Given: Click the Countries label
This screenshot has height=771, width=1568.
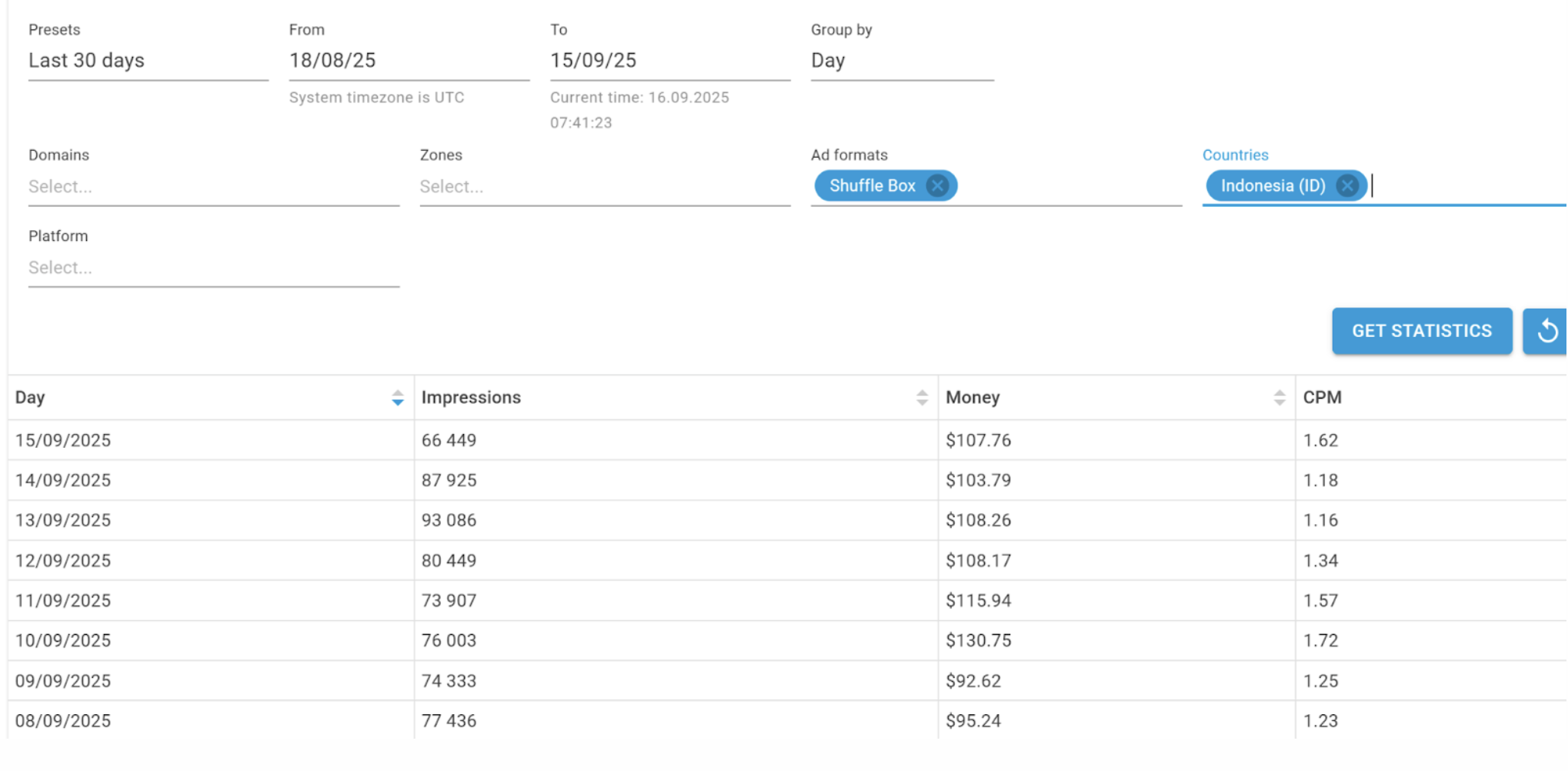Looking at the screenshot, I should pos(1236,155).
